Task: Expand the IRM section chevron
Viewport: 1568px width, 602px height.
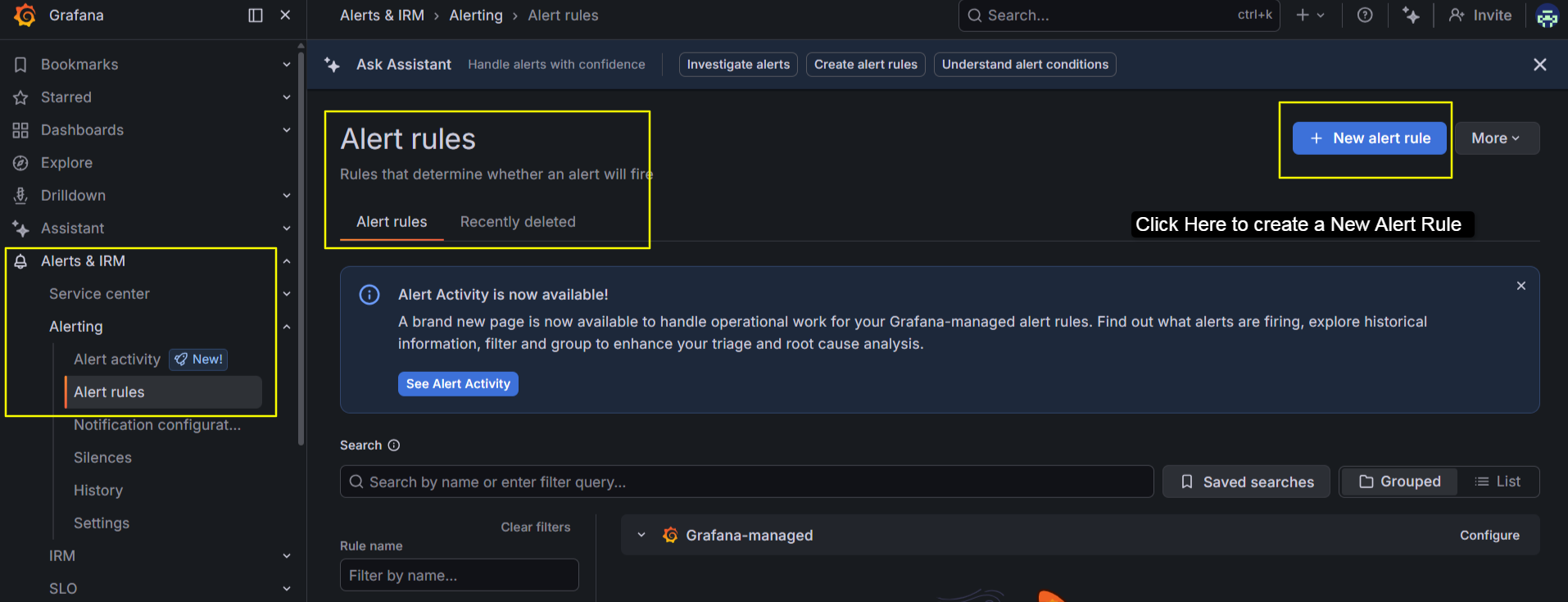Action: click(x=287, y=556)
